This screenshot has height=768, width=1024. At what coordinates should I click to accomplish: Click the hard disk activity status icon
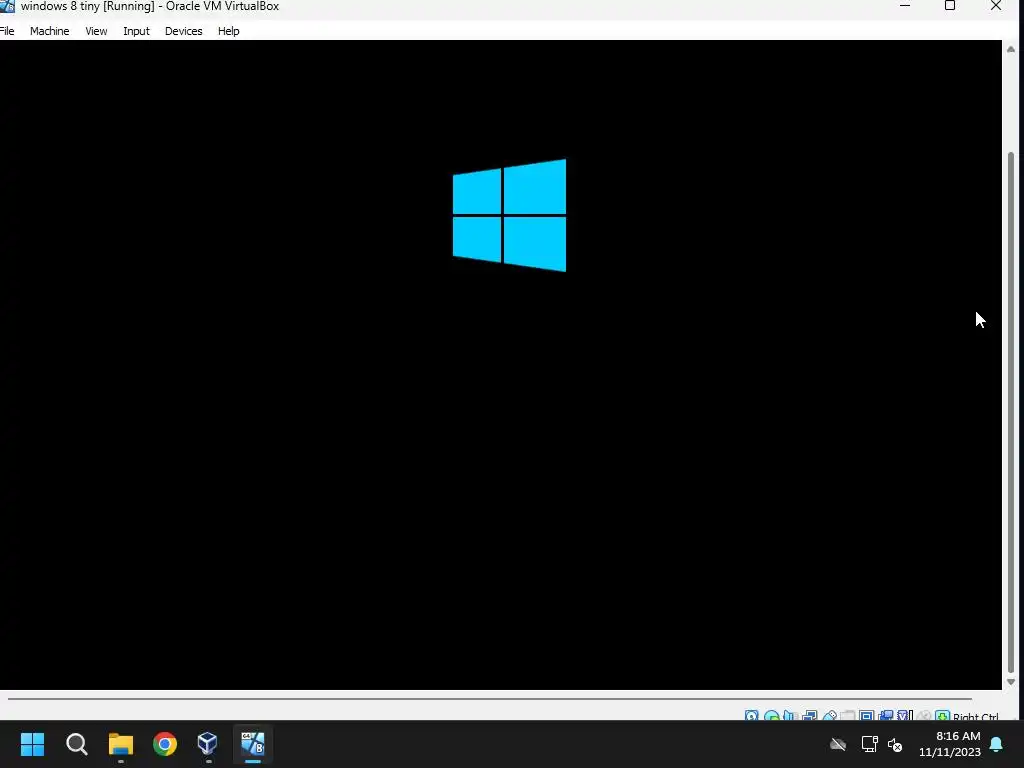coord(752,715)
